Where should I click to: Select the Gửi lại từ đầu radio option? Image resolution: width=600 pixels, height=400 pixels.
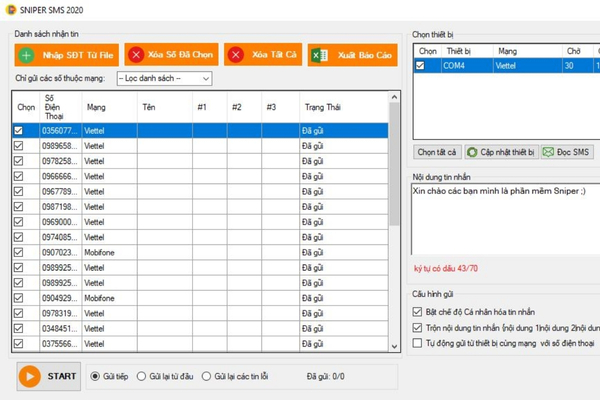pos(141,376)
